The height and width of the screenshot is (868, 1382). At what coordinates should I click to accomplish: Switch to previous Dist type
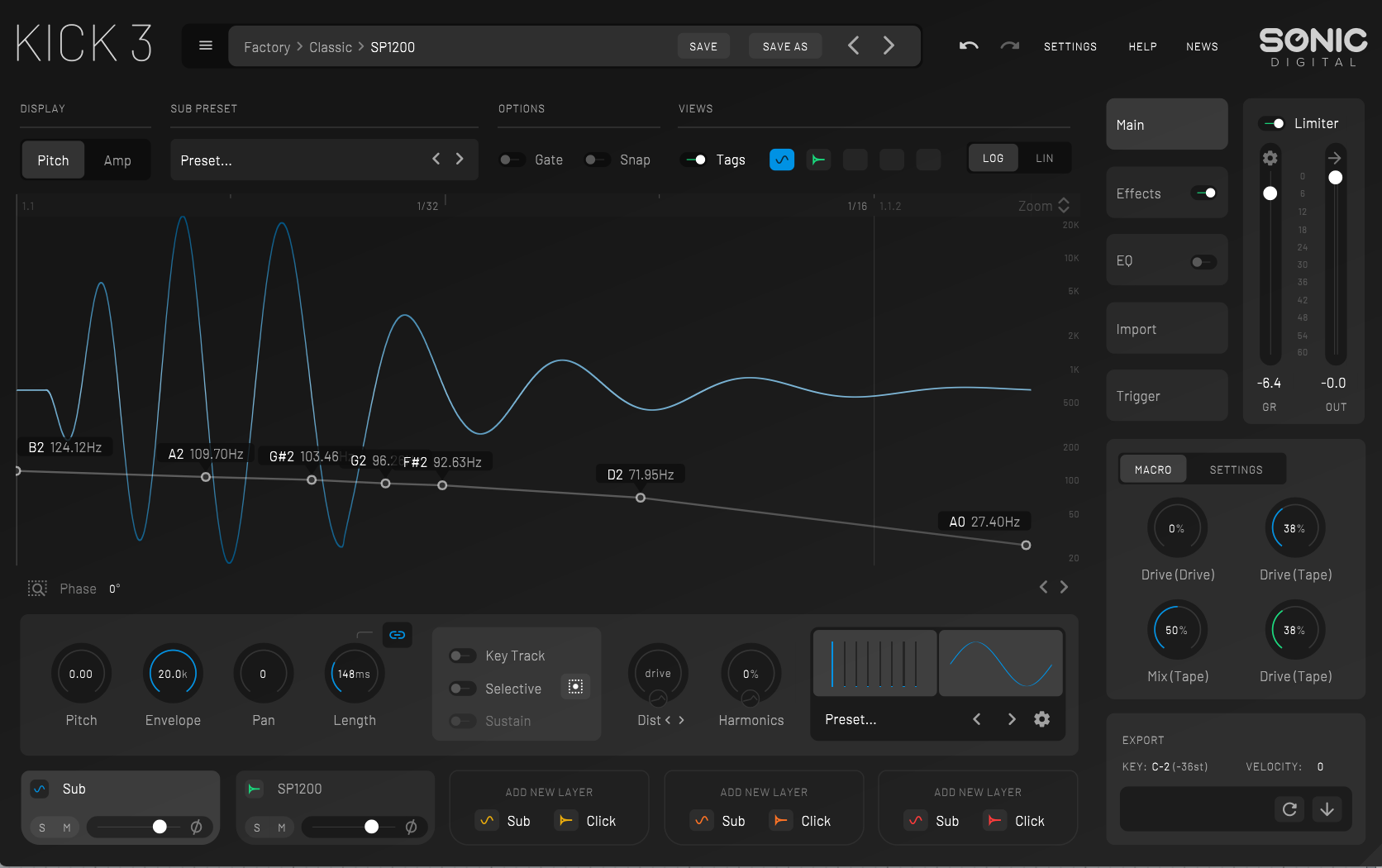click(x=668, y=720)
